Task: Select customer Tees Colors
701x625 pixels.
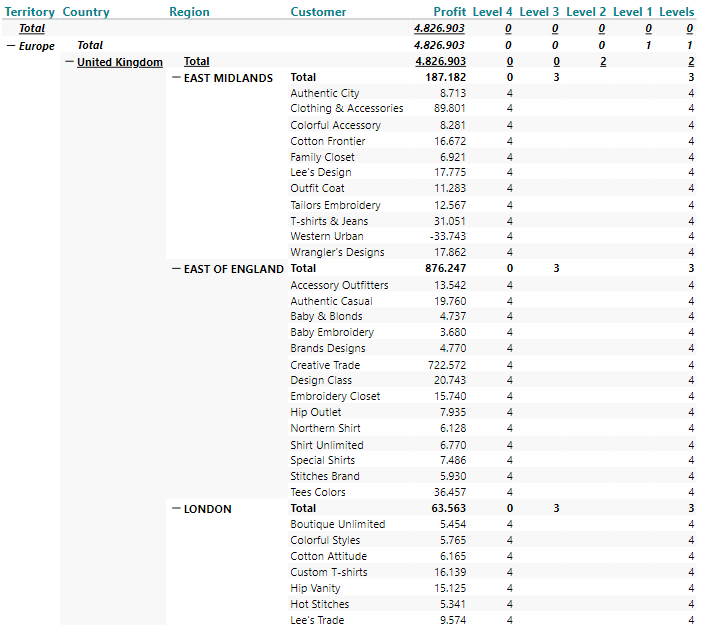Action: 318,492
